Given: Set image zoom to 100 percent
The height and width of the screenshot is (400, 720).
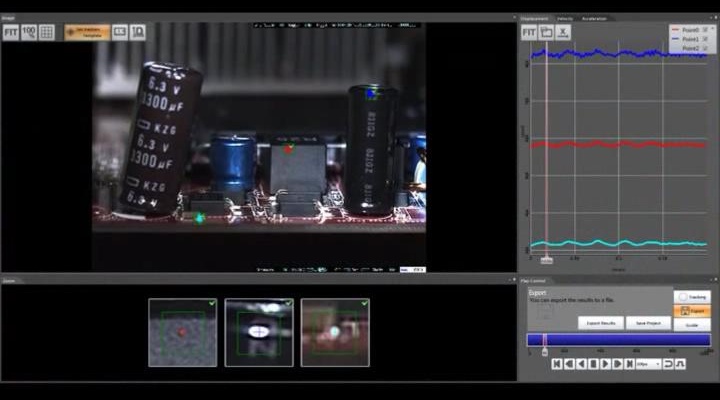Looking at the screenshot, I should click(29, 32).
